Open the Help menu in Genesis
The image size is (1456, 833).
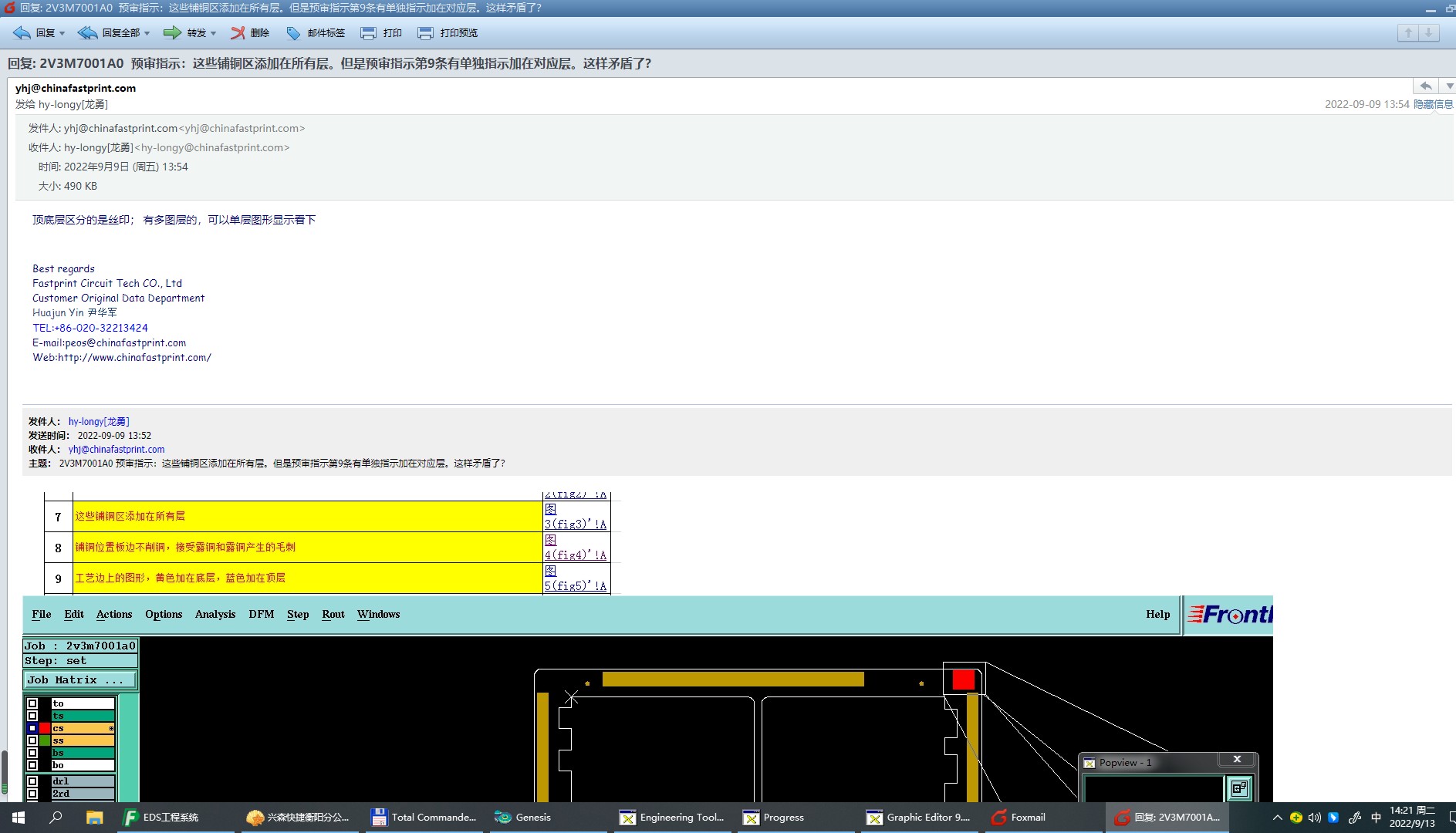coord(1157,614)
